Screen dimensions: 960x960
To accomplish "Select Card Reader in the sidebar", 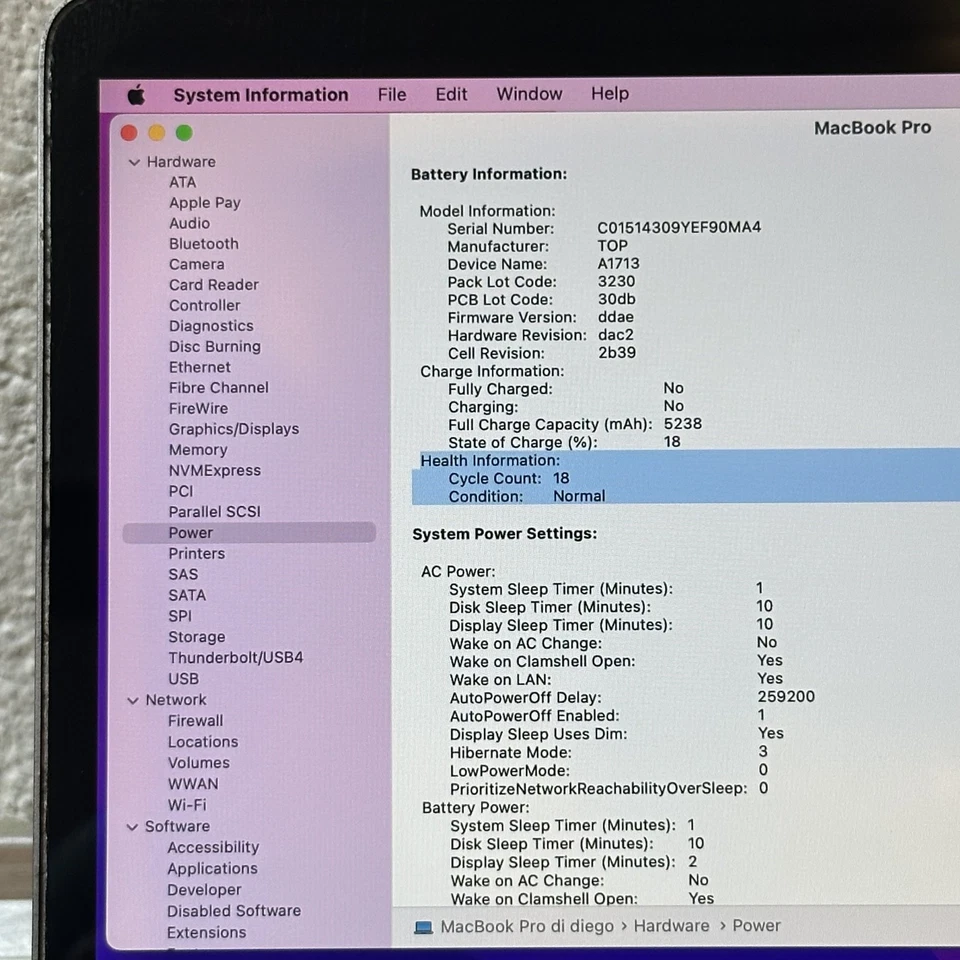I will pos(214,285).
